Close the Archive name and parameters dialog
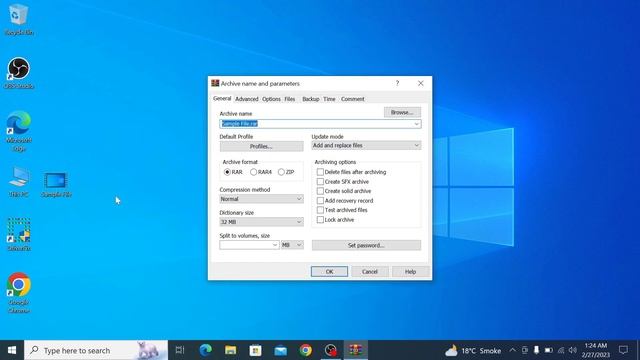This screenshot has width=640, height=360. 420,83
